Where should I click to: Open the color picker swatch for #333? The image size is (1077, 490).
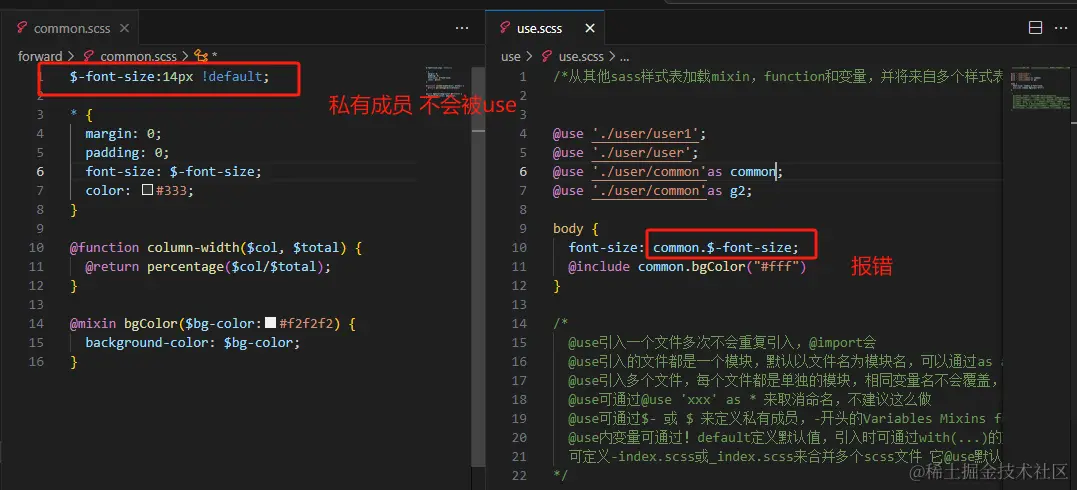[148, 190]
